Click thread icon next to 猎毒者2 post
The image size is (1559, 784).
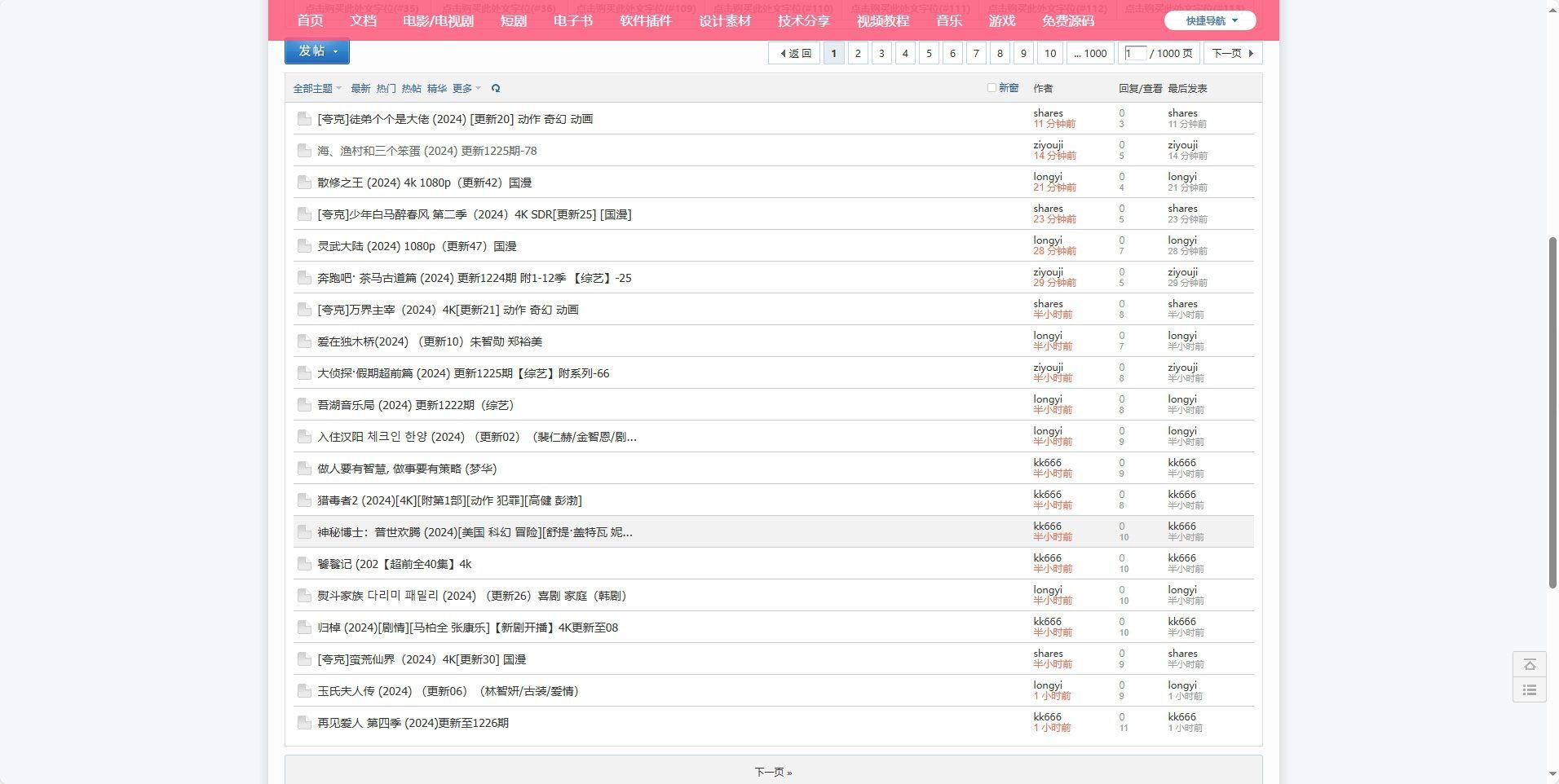tap(304, 500)
